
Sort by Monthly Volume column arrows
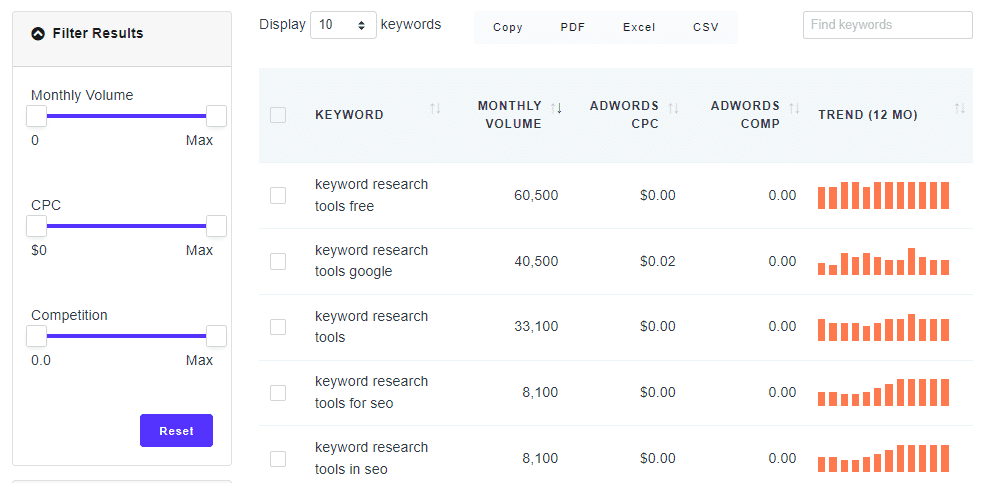pyautogui.click(x=556, y=108)
